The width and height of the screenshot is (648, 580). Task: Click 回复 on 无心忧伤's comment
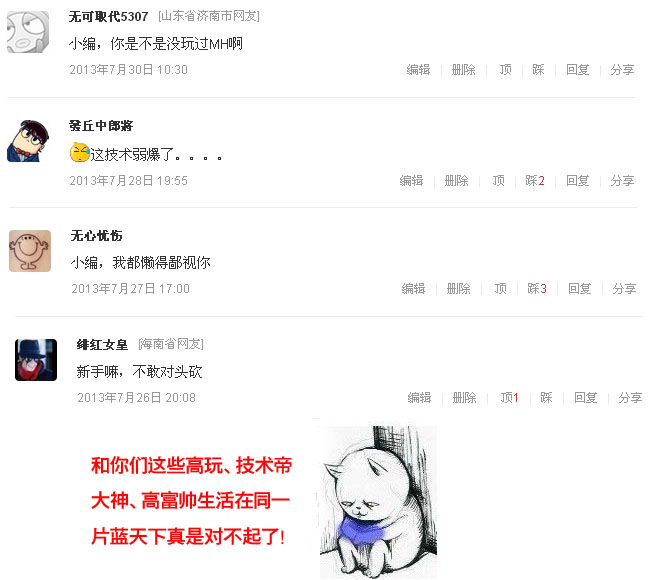(580, 289)
